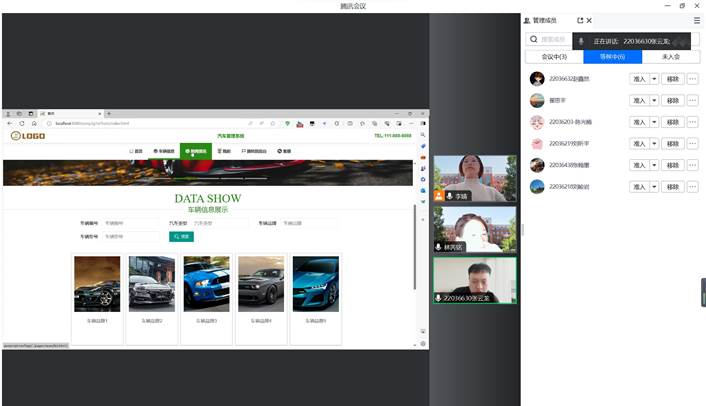This screenshot has width=706, height=406.
Task: Click the collapse handle between video and members panel
Action: click(x=522, y=228)
